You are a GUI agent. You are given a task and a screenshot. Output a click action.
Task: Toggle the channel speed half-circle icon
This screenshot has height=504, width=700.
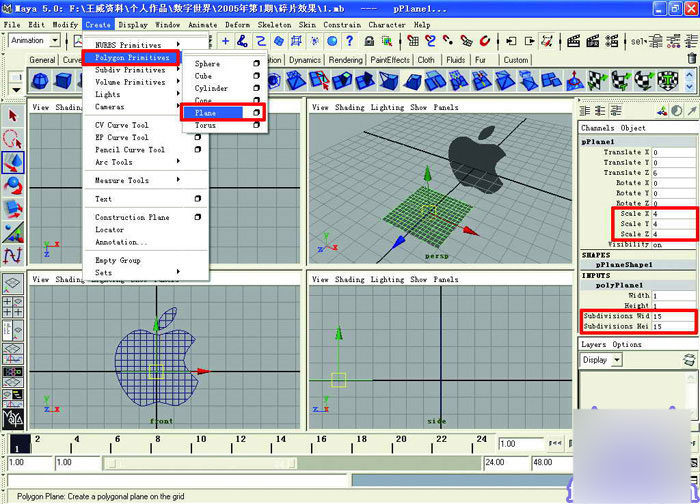click(677, 111)
